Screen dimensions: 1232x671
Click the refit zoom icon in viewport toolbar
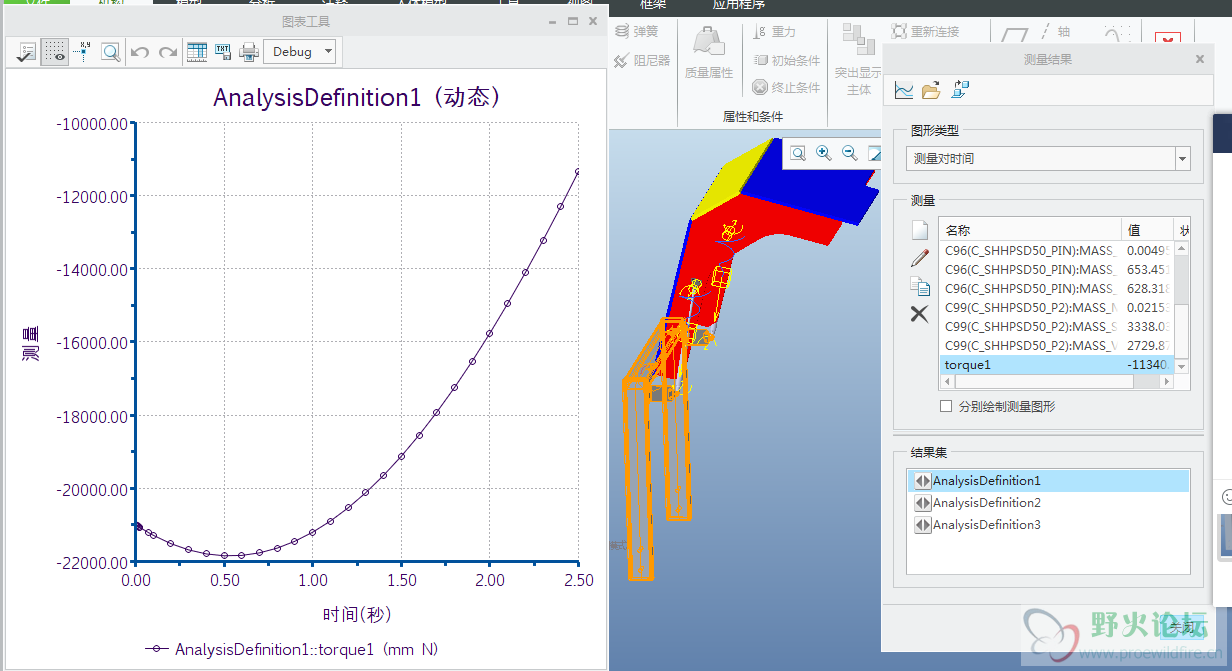[798, 153]
